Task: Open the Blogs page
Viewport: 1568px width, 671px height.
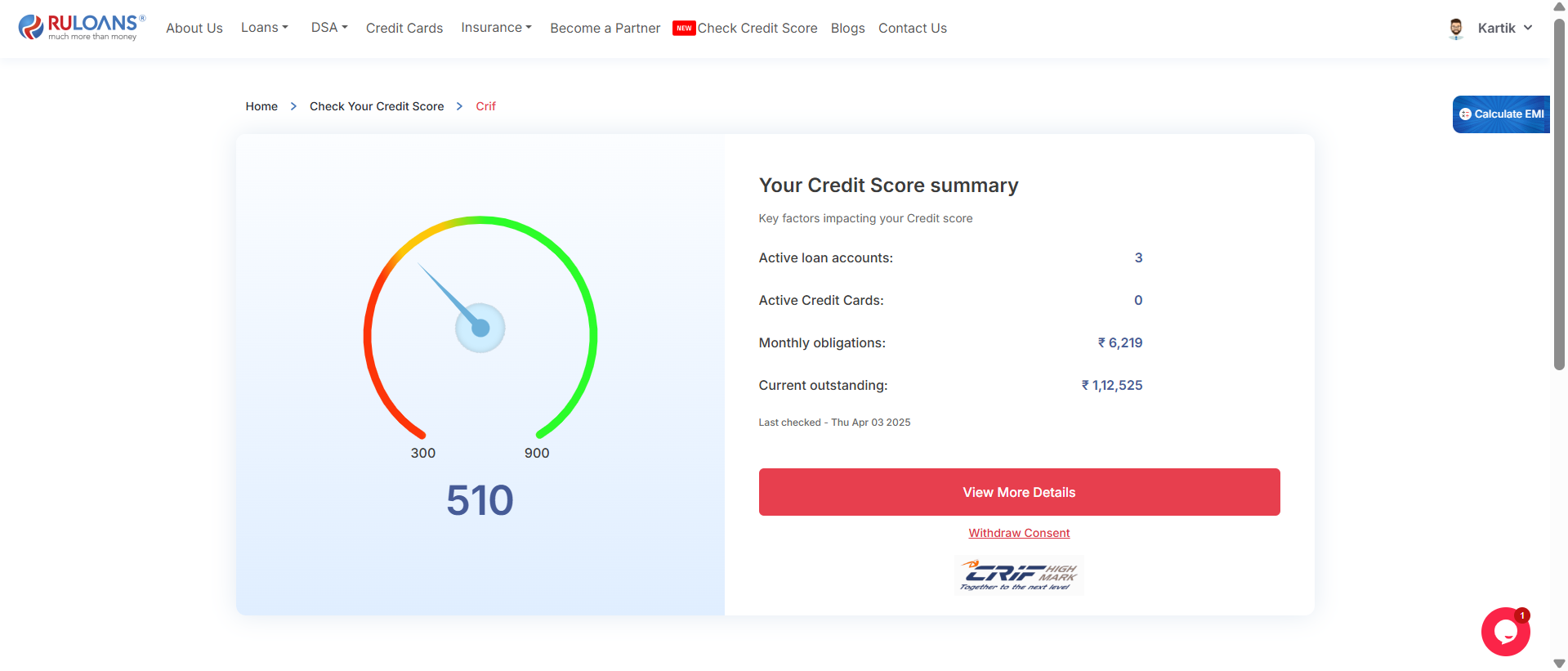Action: tap(847, 29)
